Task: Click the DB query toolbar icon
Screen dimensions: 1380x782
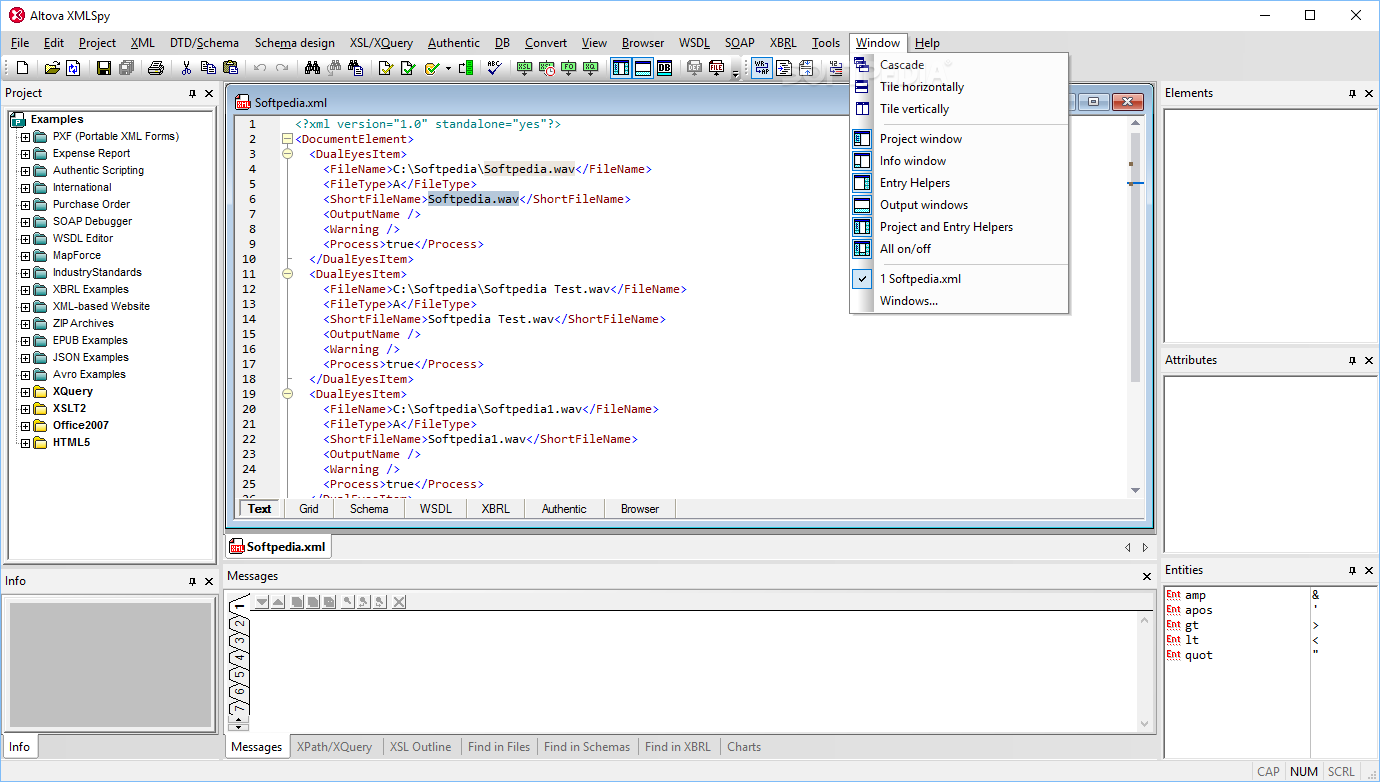Action: (x=664, y=68)
